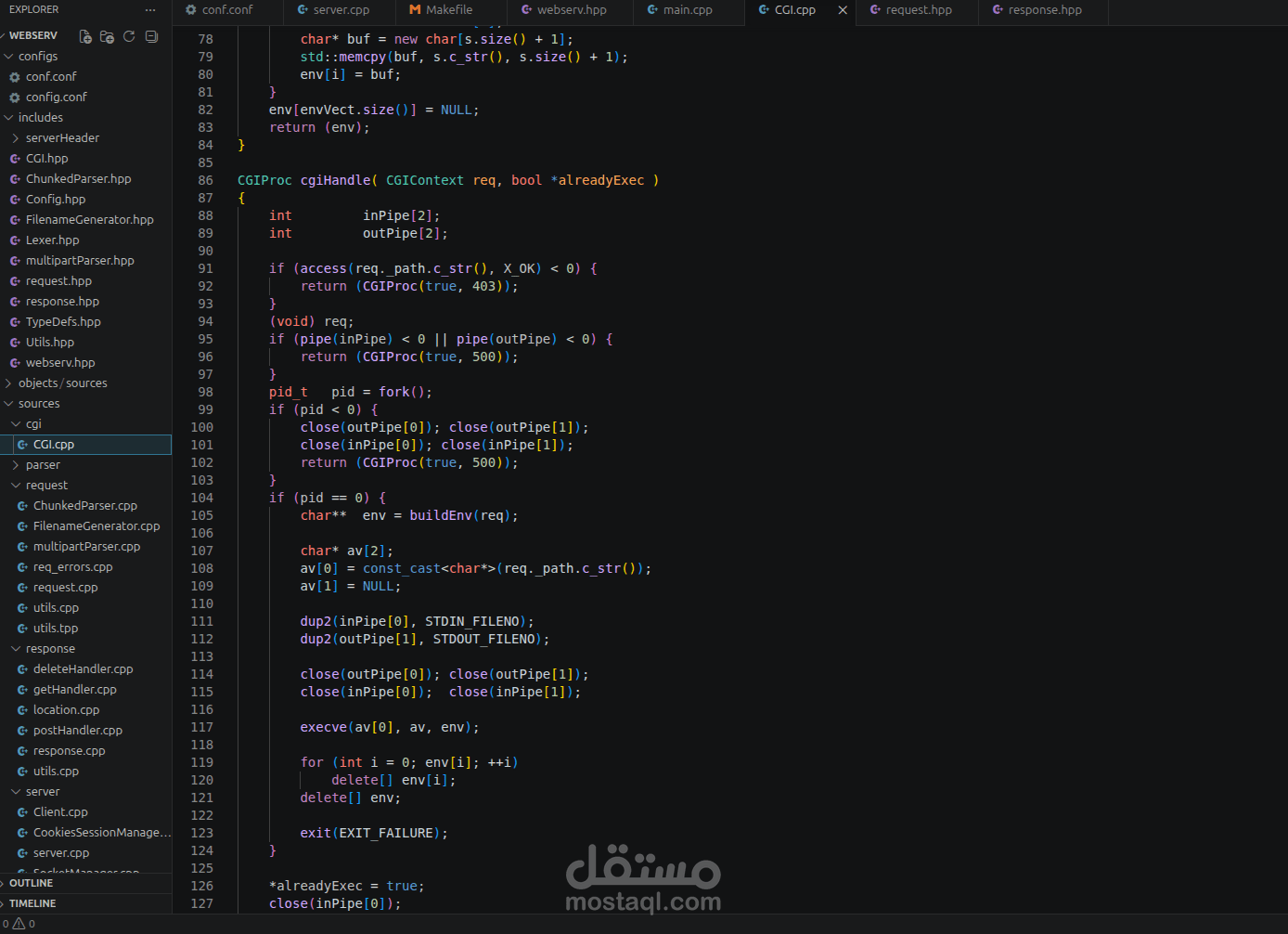Collapse all folders using the collapse icon

(x=151, y=36)
